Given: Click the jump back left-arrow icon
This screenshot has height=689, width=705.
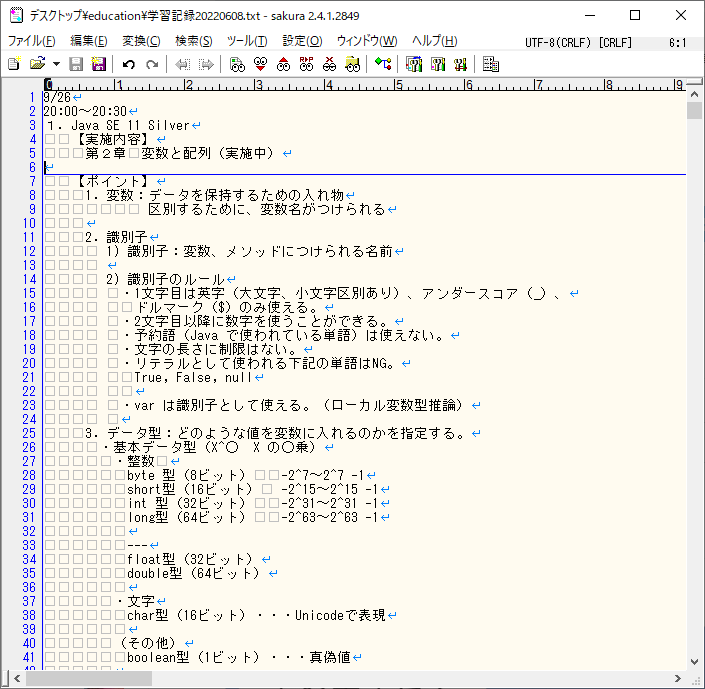Looking at the screenshot, I should coord(182,65).
